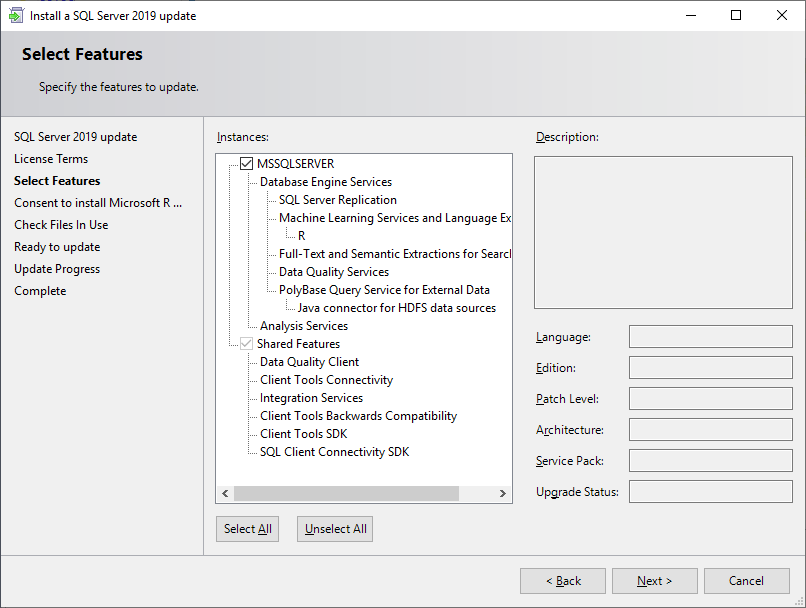Go back with the Back button

[x=563, y=581]
